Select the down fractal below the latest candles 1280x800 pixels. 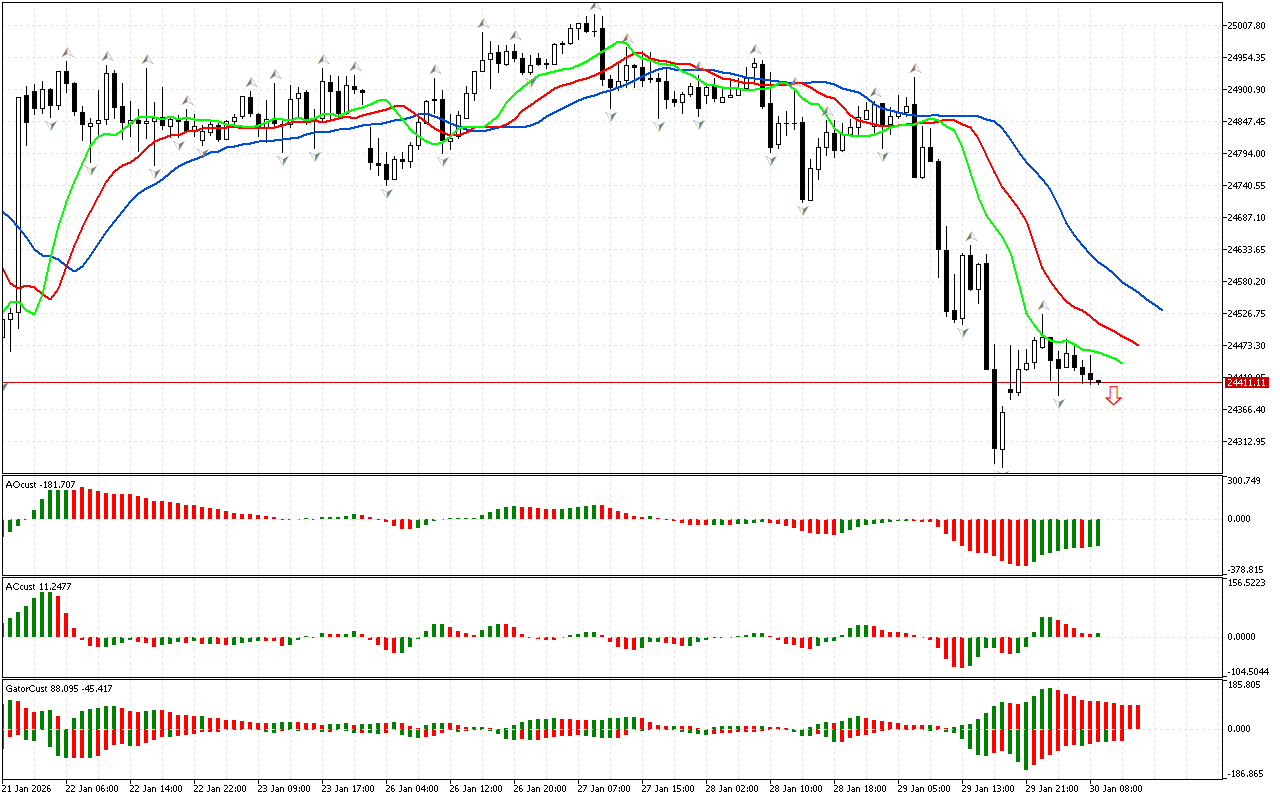[1058, 402]
